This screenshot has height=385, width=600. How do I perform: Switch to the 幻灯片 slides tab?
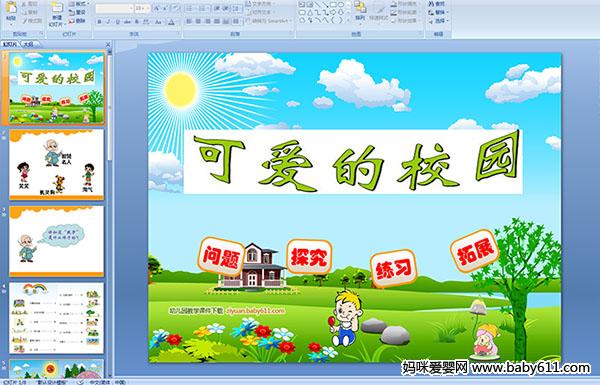[x=10, y=44]
